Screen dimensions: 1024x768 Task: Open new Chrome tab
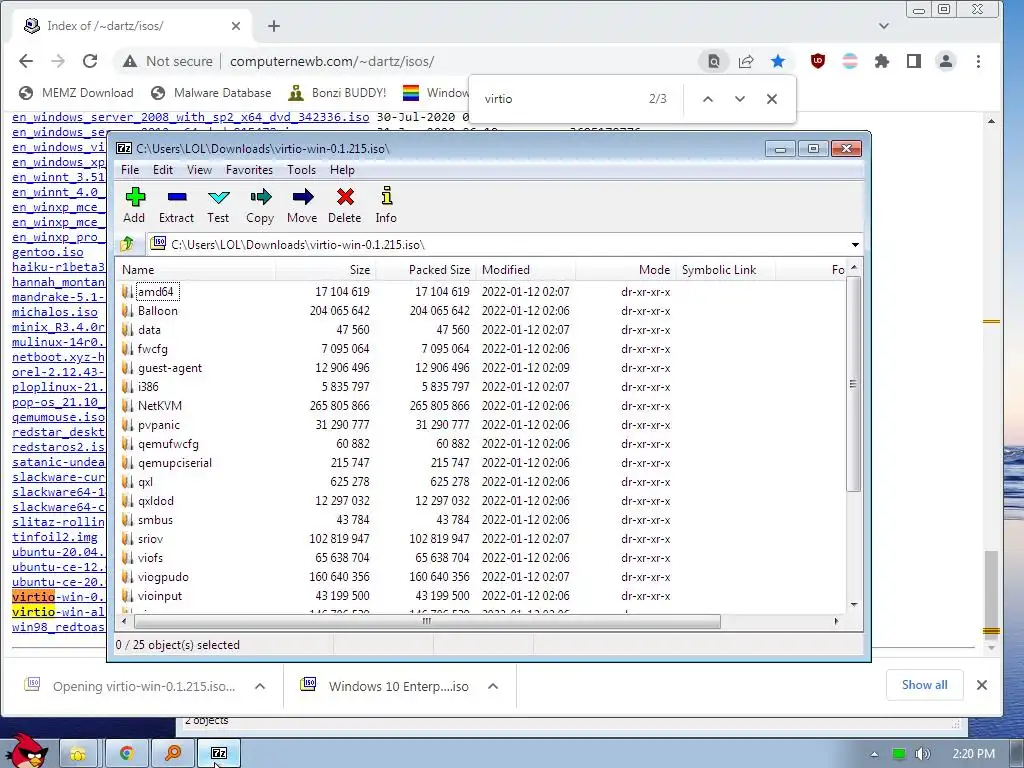click(x=274, y=26)
